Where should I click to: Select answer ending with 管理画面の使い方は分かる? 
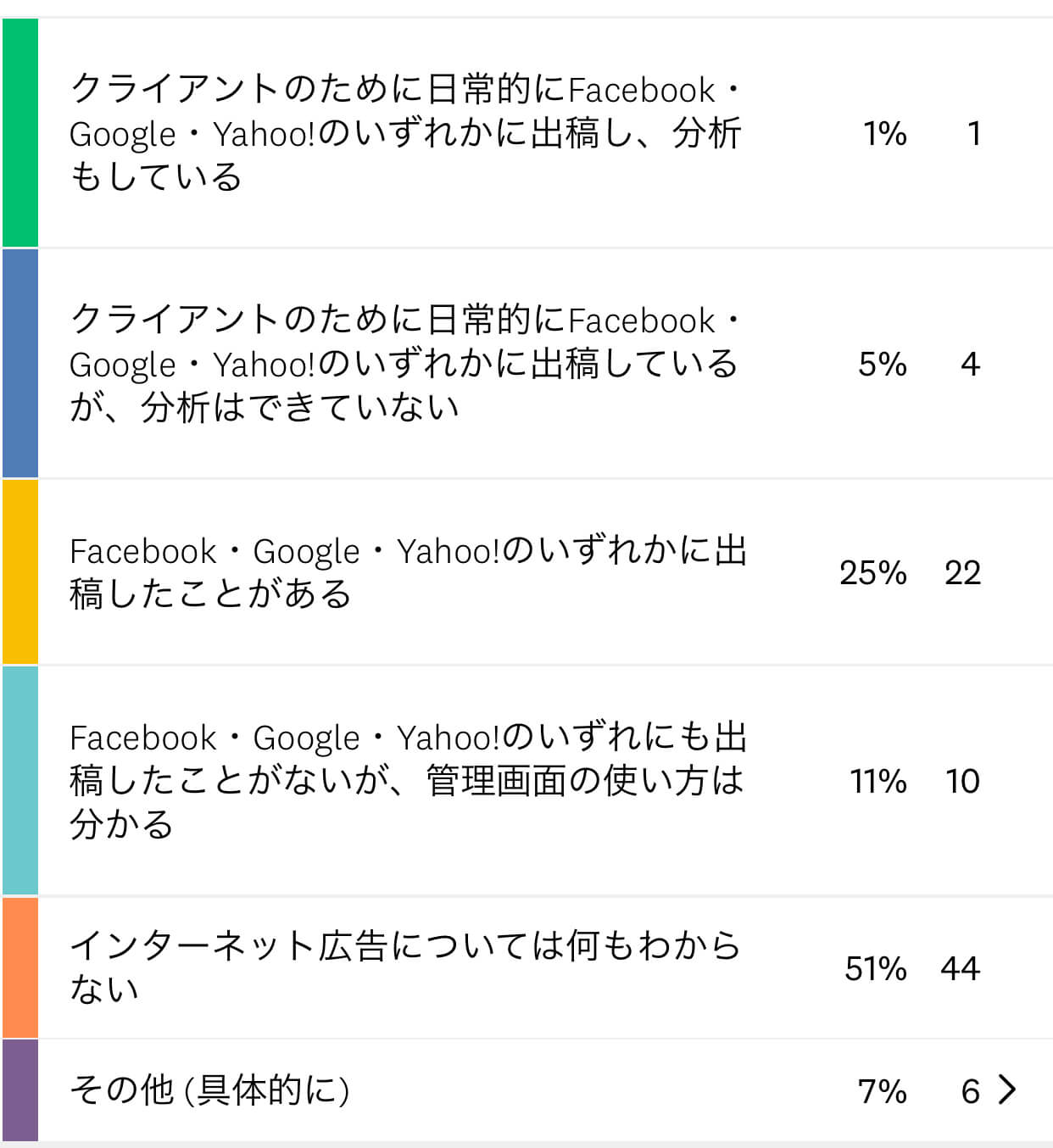point(408,781)
